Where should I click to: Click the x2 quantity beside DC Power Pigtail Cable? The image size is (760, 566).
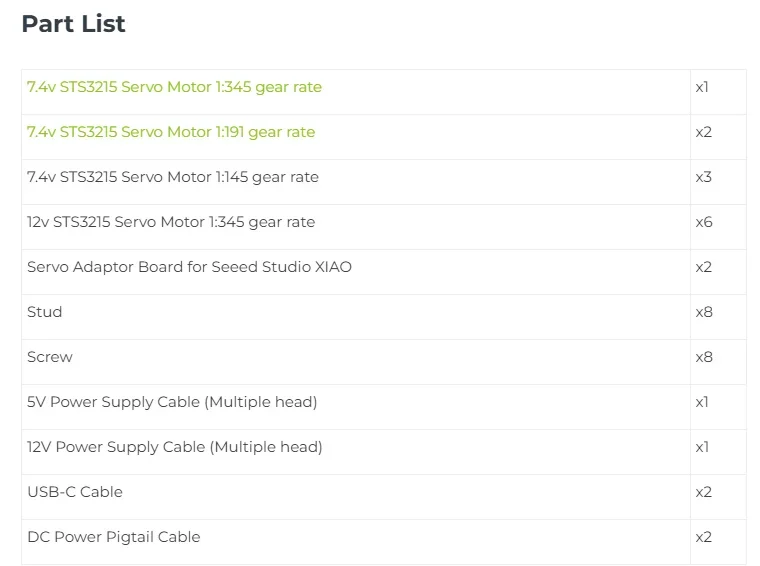coord(703,537)
